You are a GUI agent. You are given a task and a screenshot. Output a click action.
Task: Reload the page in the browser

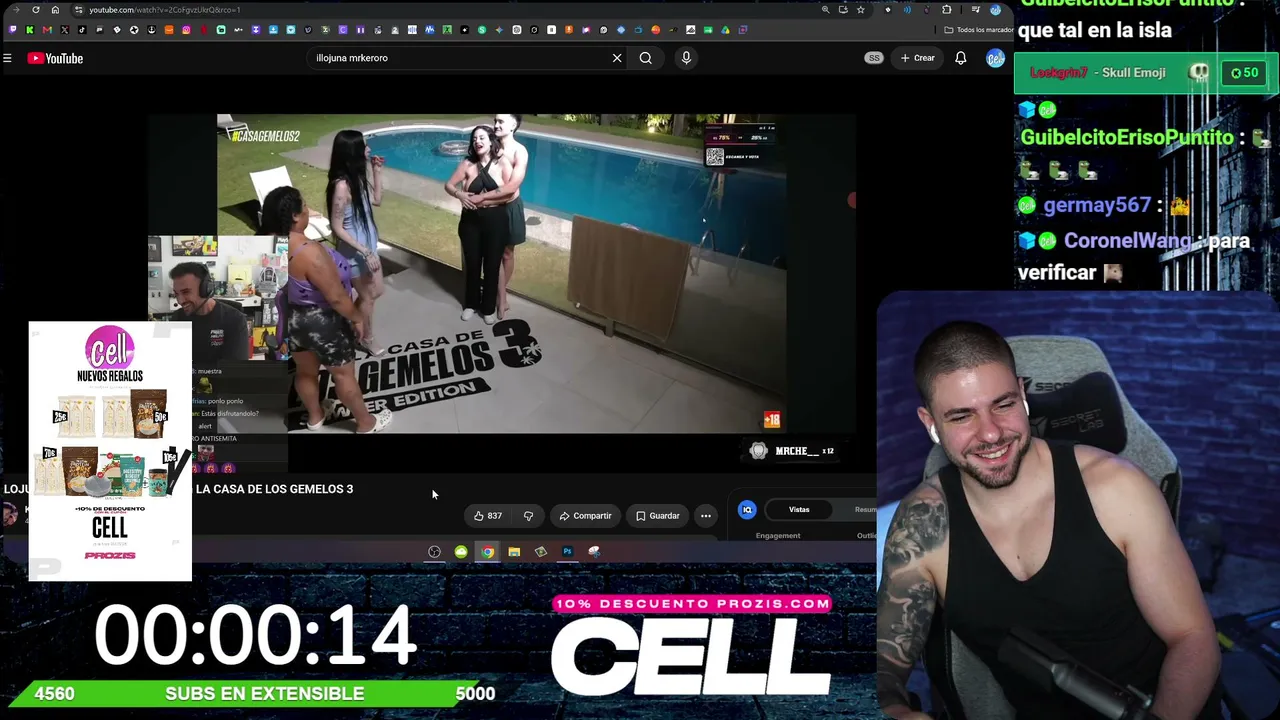[36, 10]
